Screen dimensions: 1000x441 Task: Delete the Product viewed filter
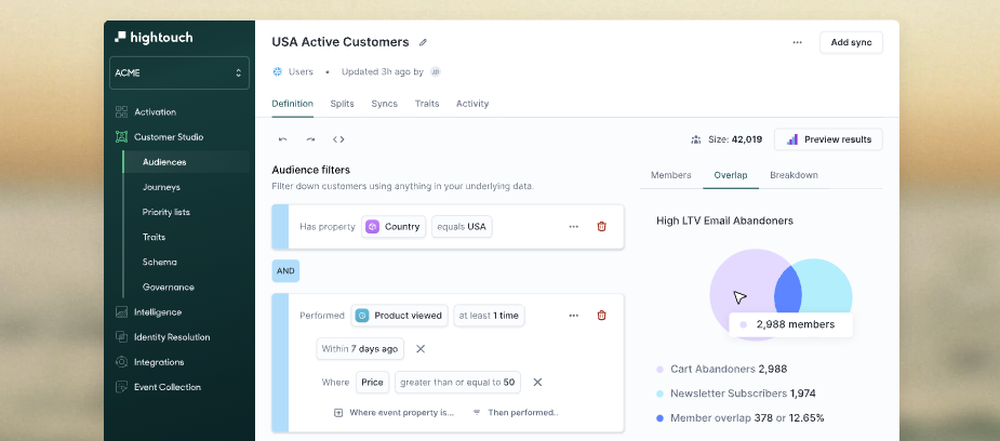coord(601,315)
